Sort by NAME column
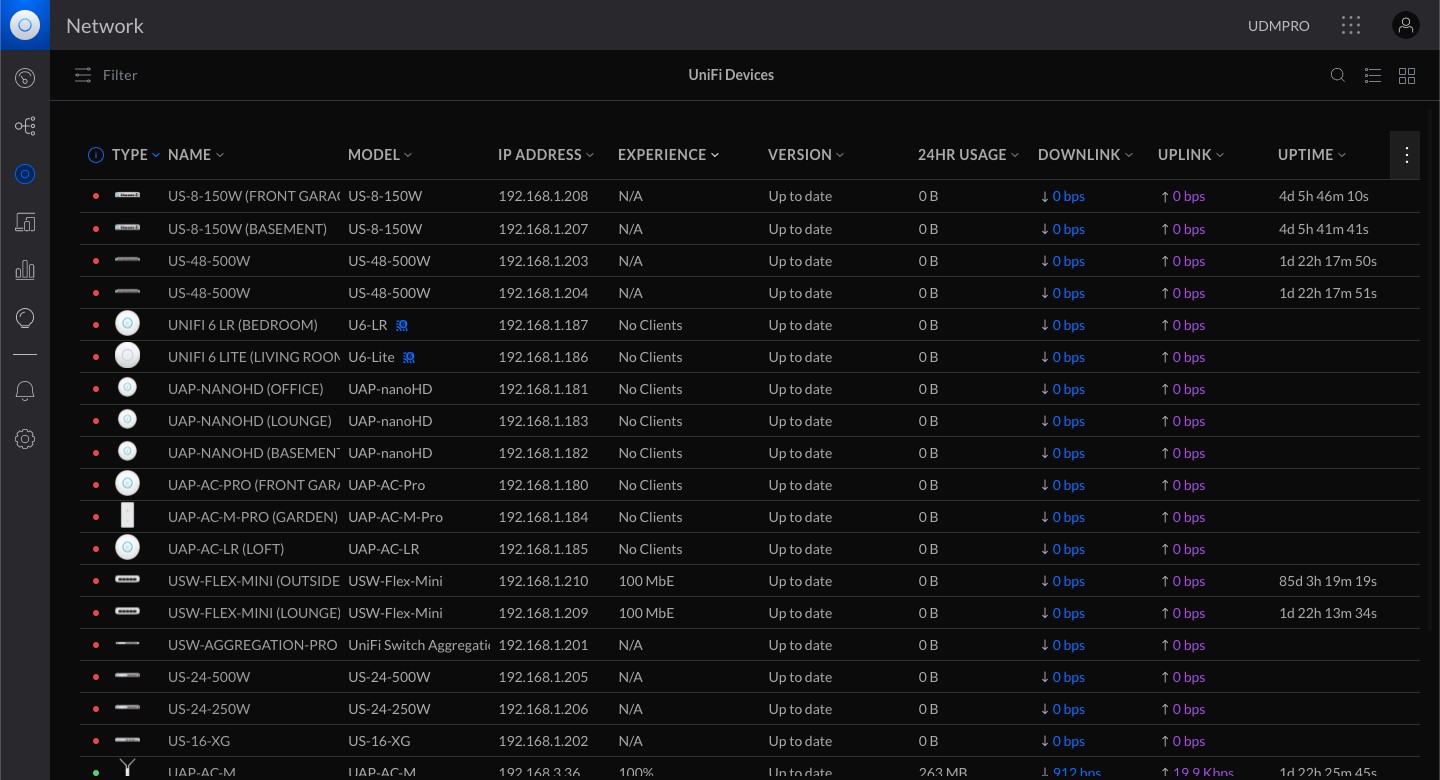The height and width of the screenshot is (780, 1440). [196, 155]
